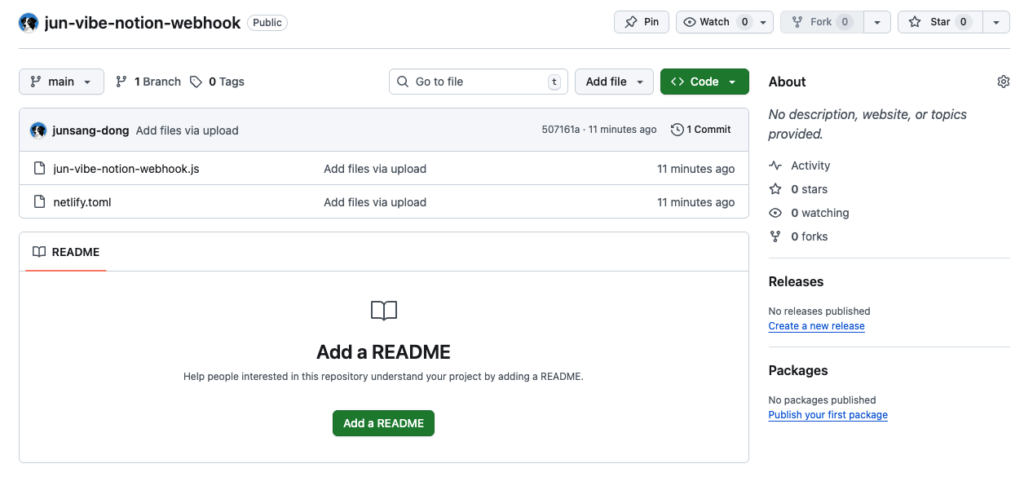Click the No packages published text
The image size is (1024, 477).
click(822, 400)
